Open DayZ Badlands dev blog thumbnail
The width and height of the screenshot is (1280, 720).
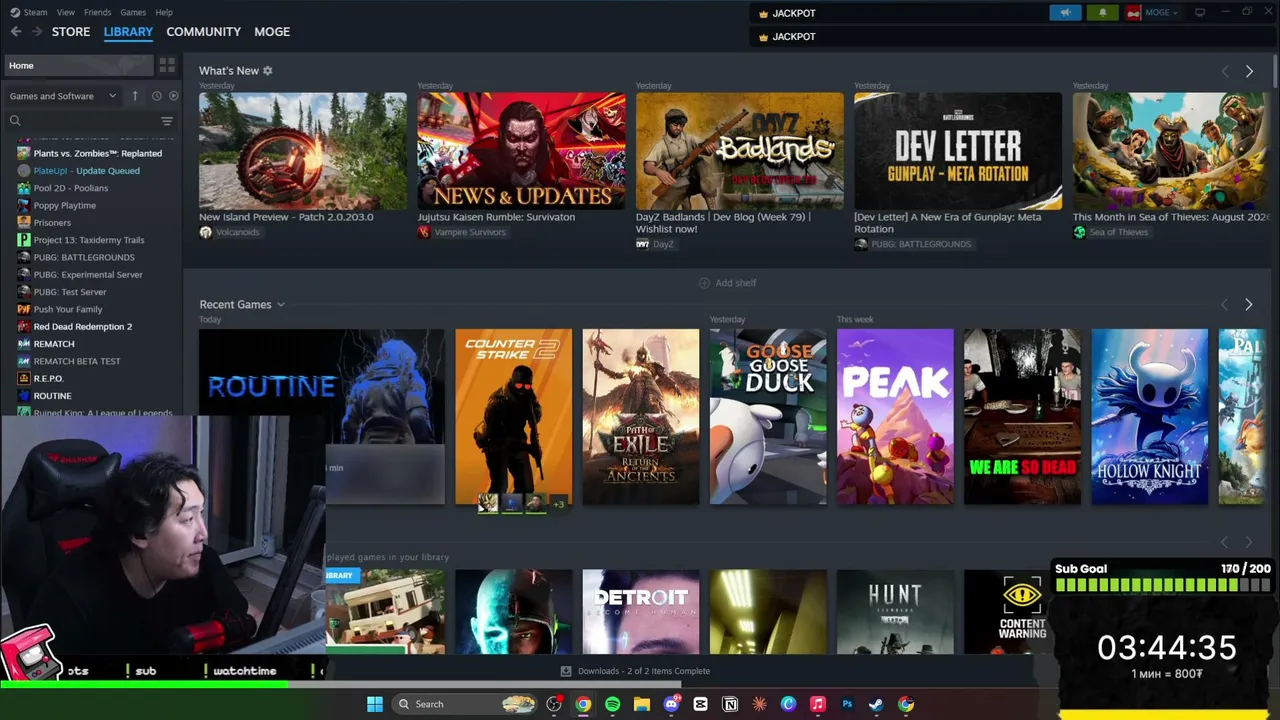[740, 151]
